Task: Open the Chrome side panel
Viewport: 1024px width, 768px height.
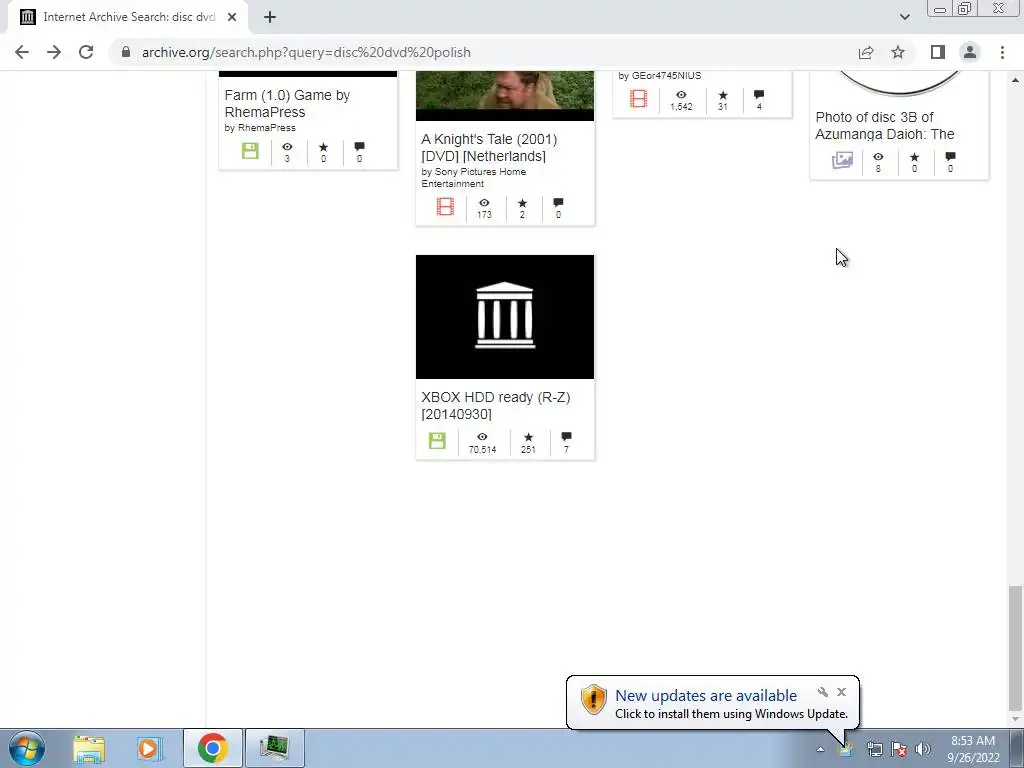Action: (x=938, y=52)
